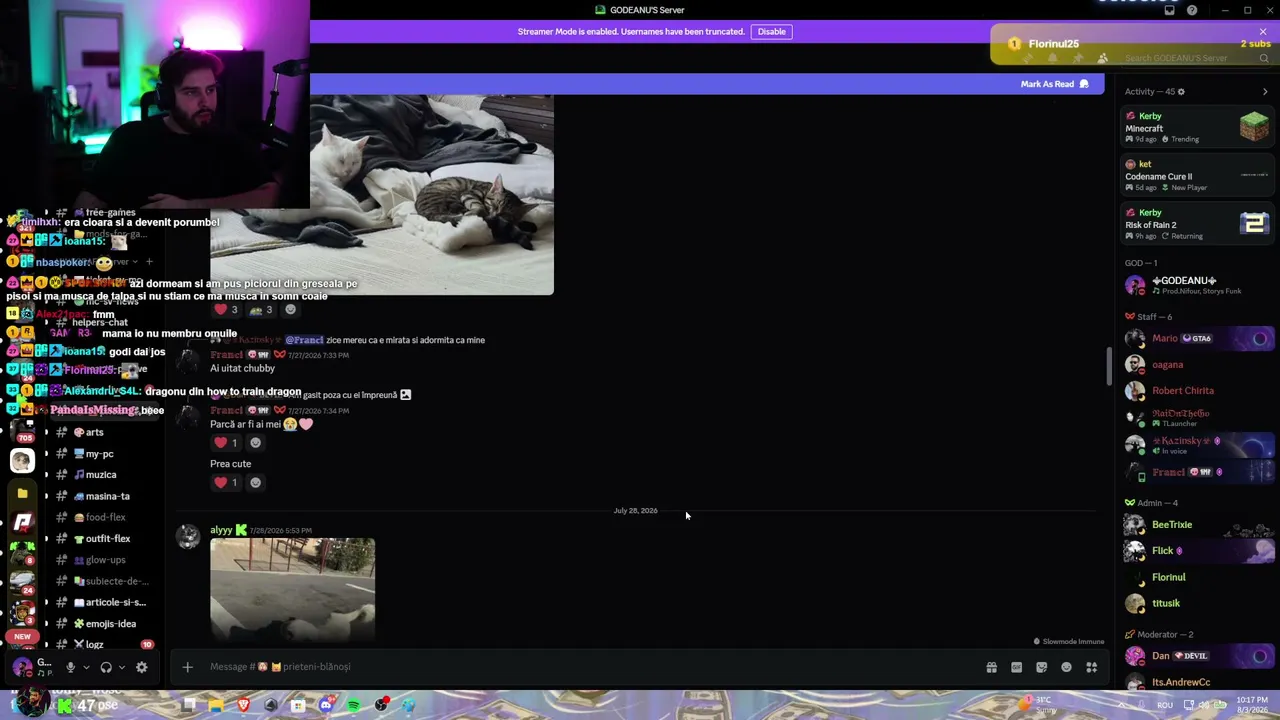
Task: Open File Explorer from the taskbar
Action: pyautogui.click(x=216, y=705)
